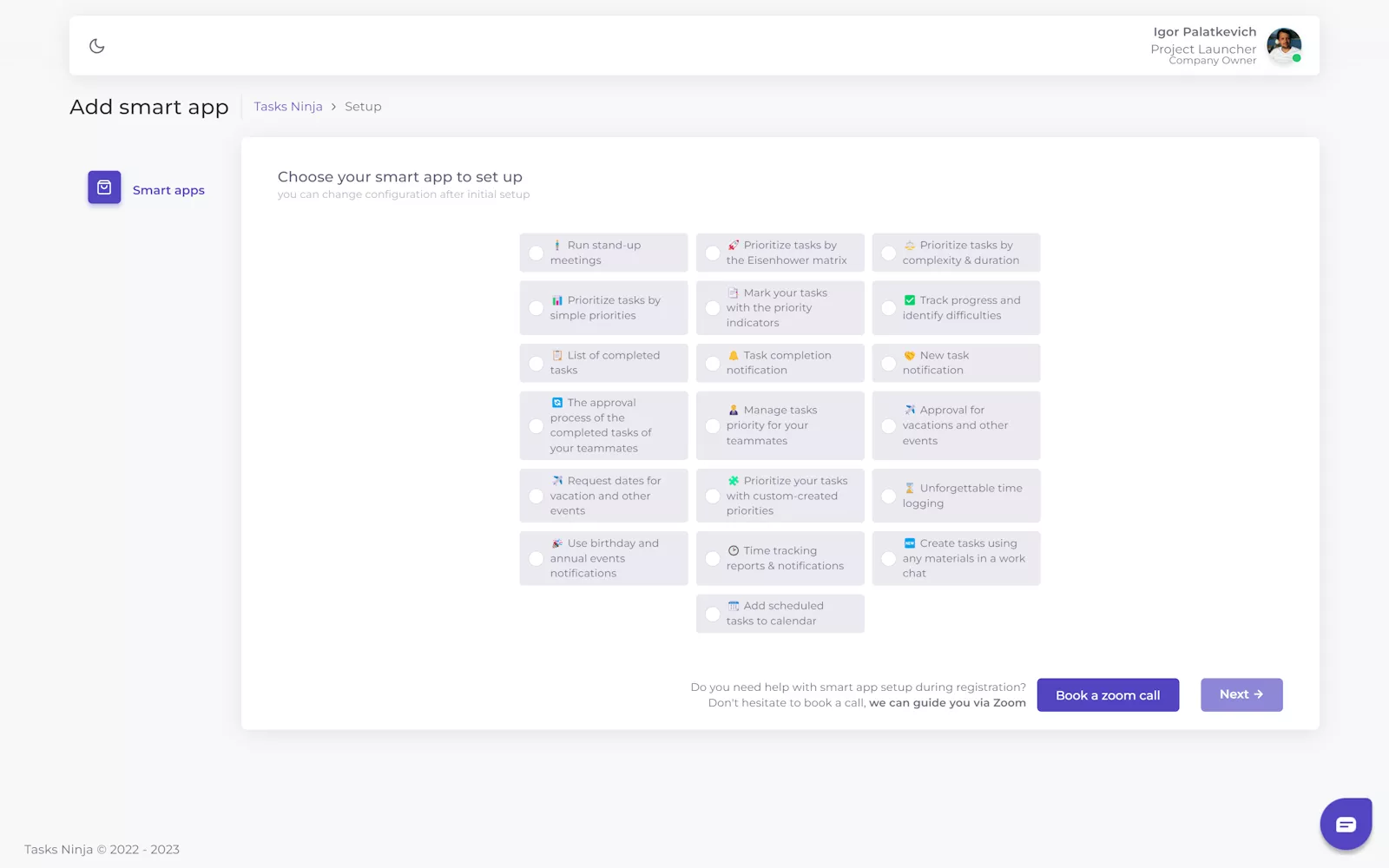Choose Create tasks using any materials option

[x=956, y=558]
